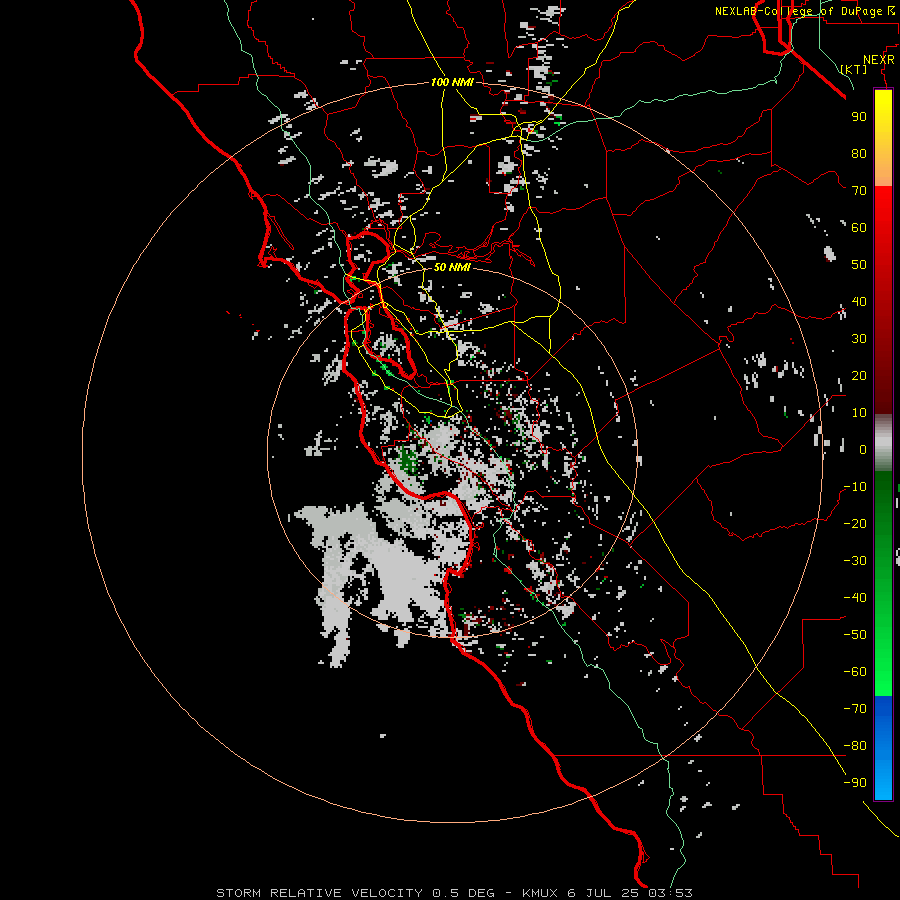The height and width of the screenshot is (900, 900).
Task: Click the 20 value on the velocity scale
Action: 859,375
